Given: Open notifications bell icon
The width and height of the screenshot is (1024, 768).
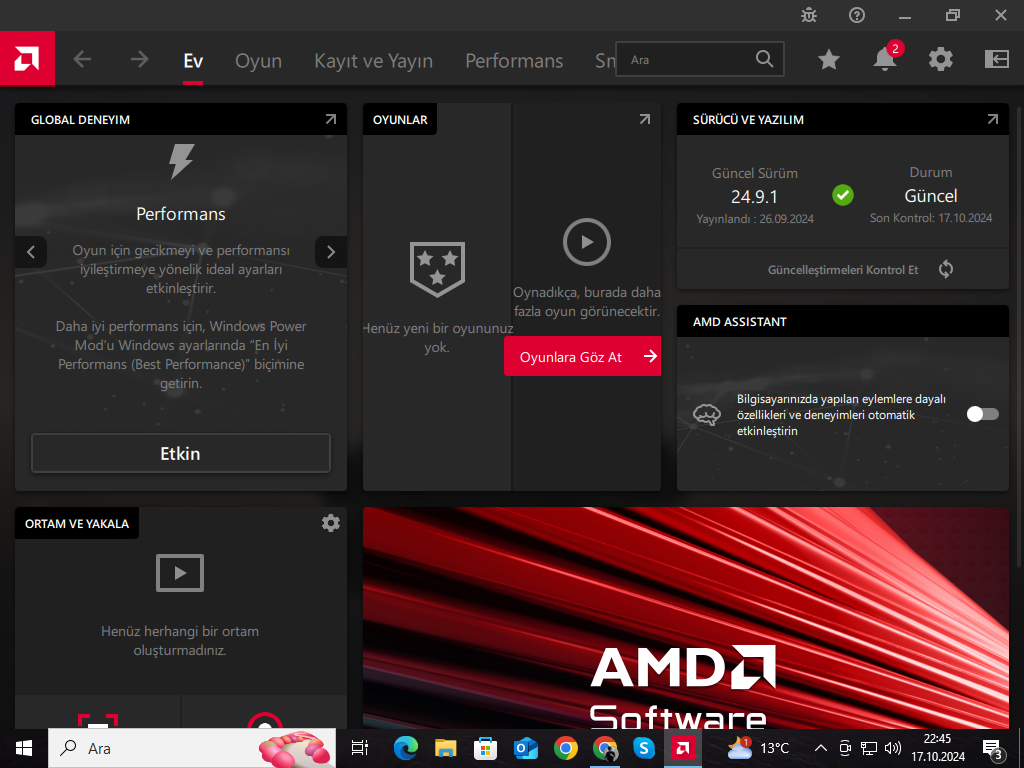Looking at the screenshot, I should pyautogui.click(x=885, y=59).
